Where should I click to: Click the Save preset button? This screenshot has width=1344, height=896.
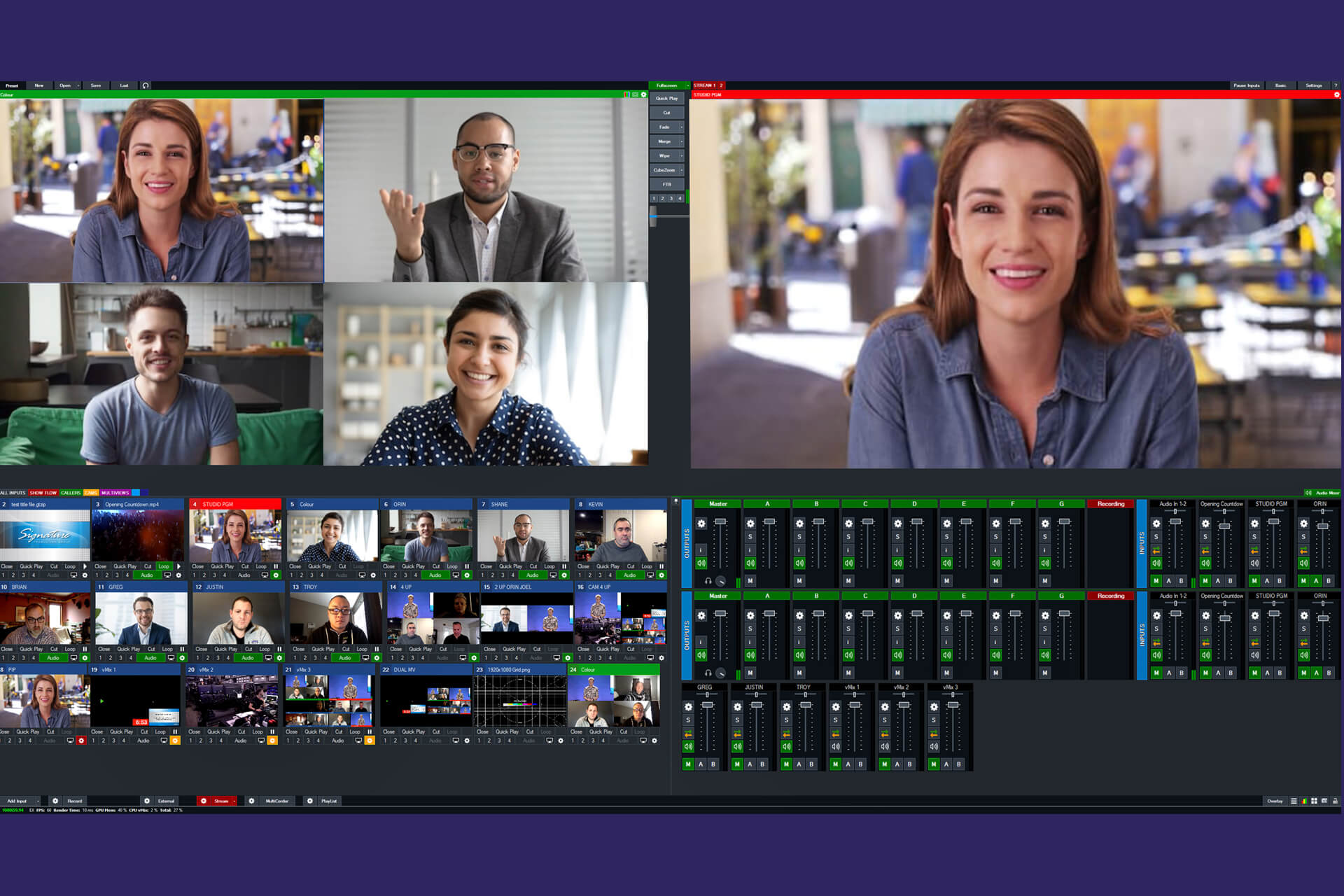96,85
